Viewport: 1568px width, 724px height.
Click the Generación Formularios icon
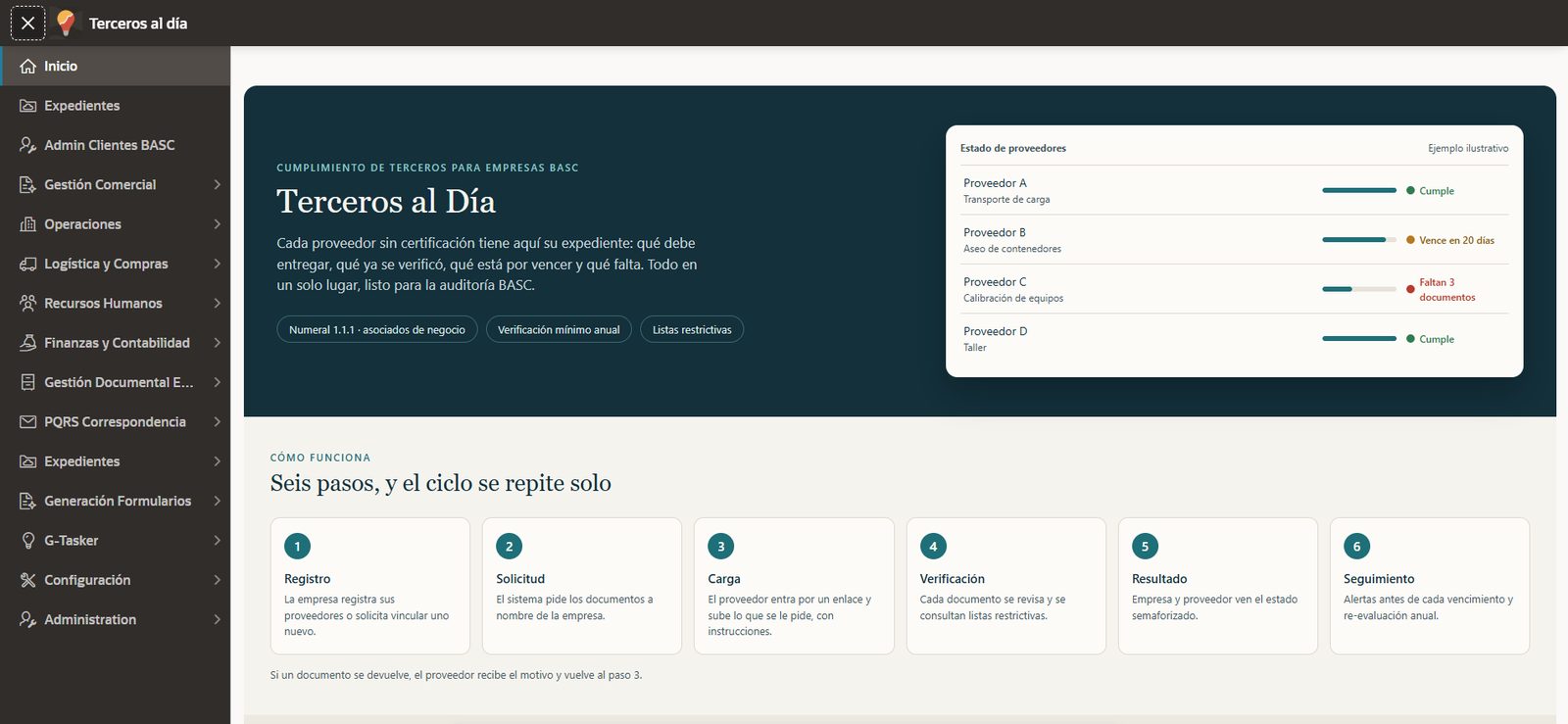pos(28,501)
